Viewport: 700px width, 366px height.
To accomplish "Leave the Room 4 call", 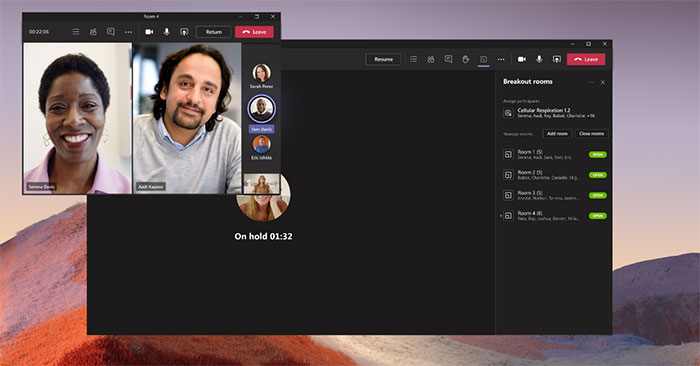I will tap(254, 32).
